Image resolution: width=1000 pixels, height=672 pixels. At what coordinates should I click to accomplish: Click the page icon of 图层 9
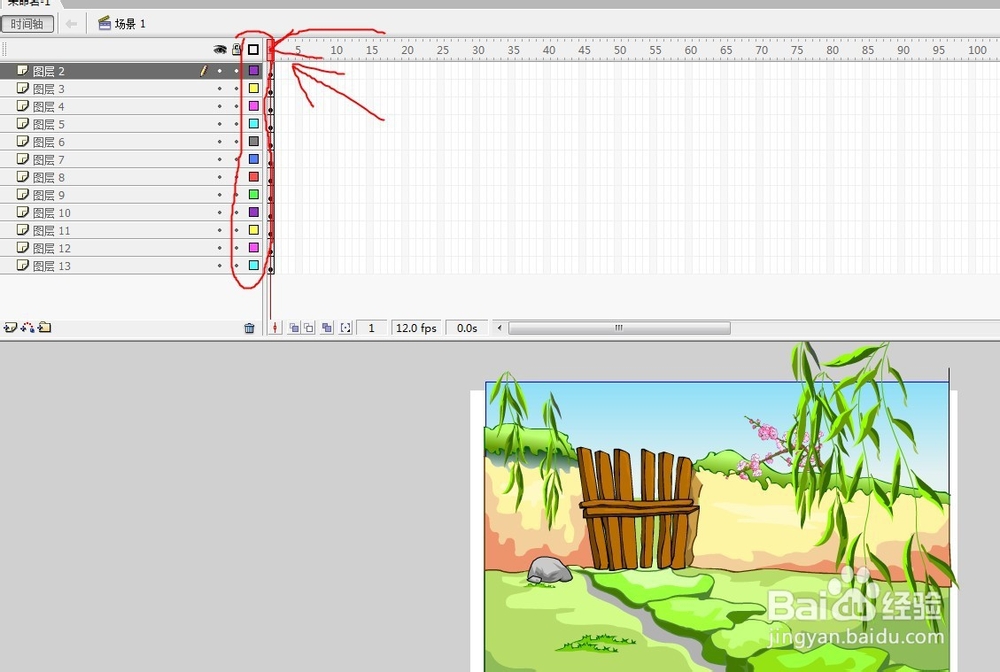23,194
